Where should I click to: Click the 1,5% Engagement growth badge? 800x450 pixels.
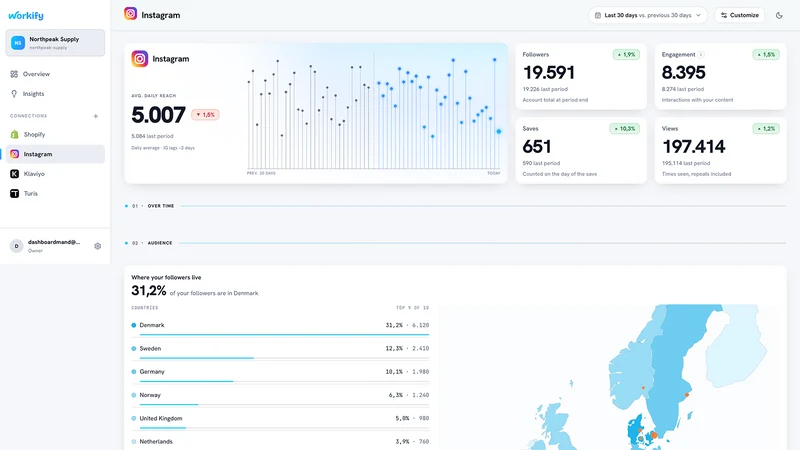click(x=766, y=55)
